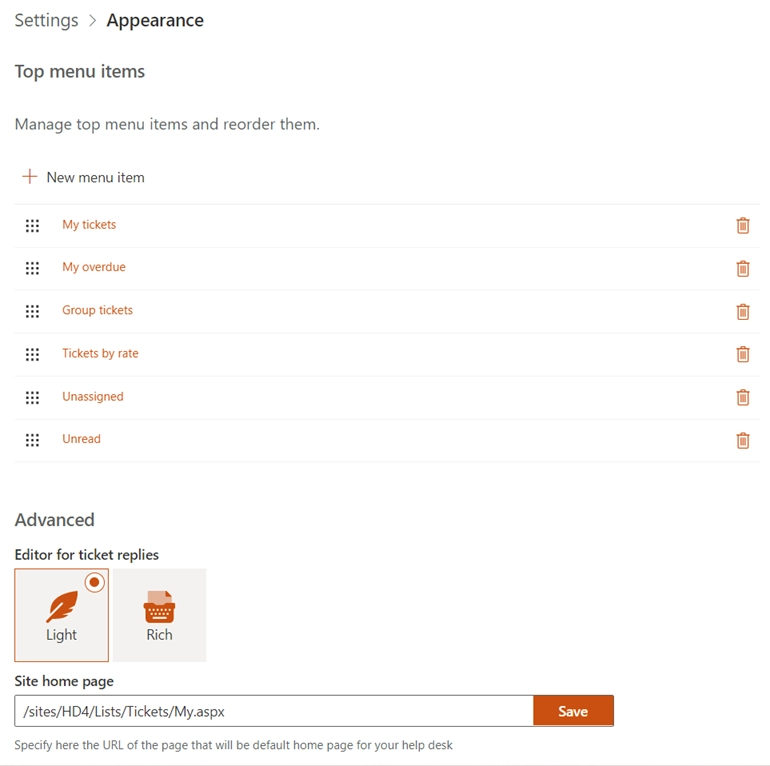The image size is (770, 766).
Task: Go back to Settings breadcrumb
Action: click(x=46, y=20)
